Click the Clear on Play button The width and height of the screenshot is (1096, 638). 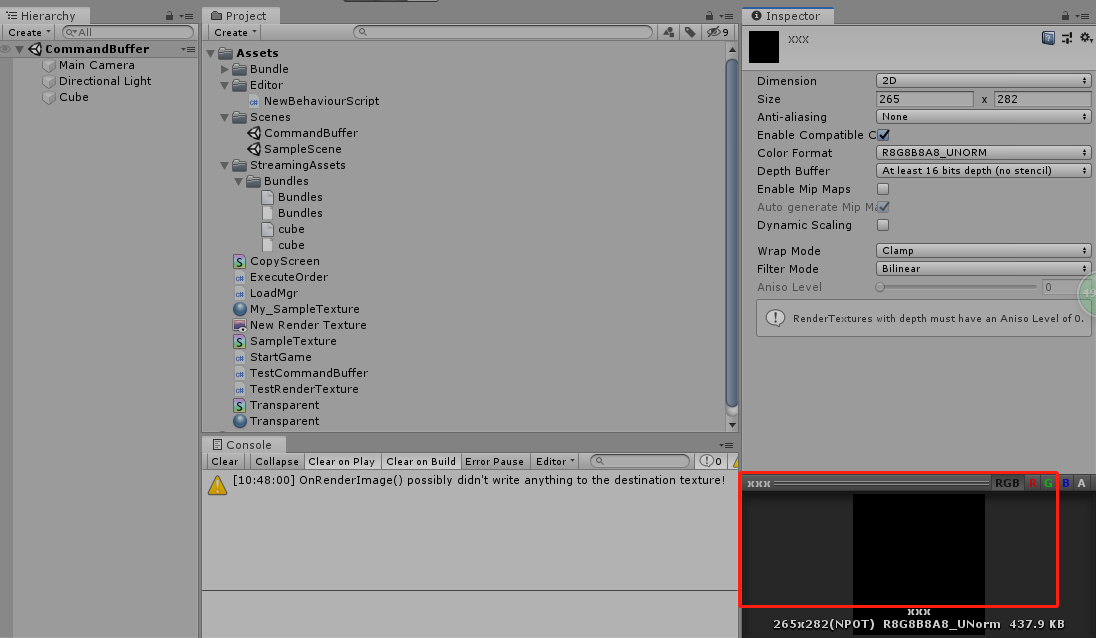click(342, 461)
